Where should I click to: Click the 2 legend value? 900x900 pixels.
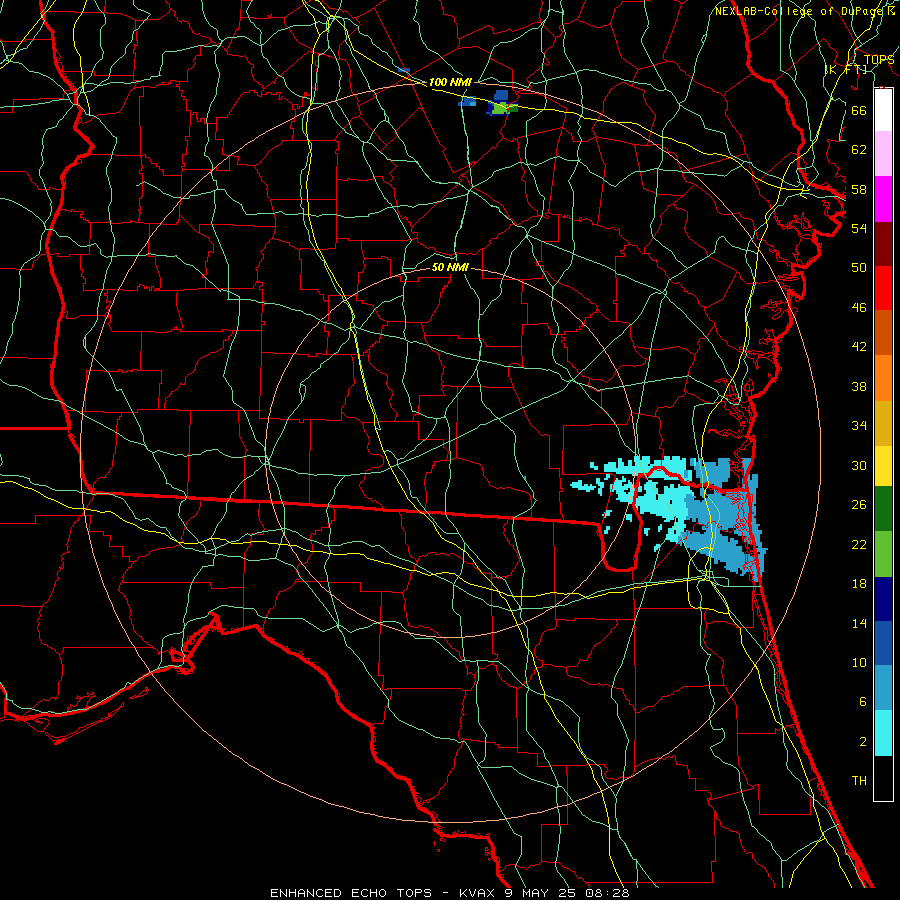[862, 741]
